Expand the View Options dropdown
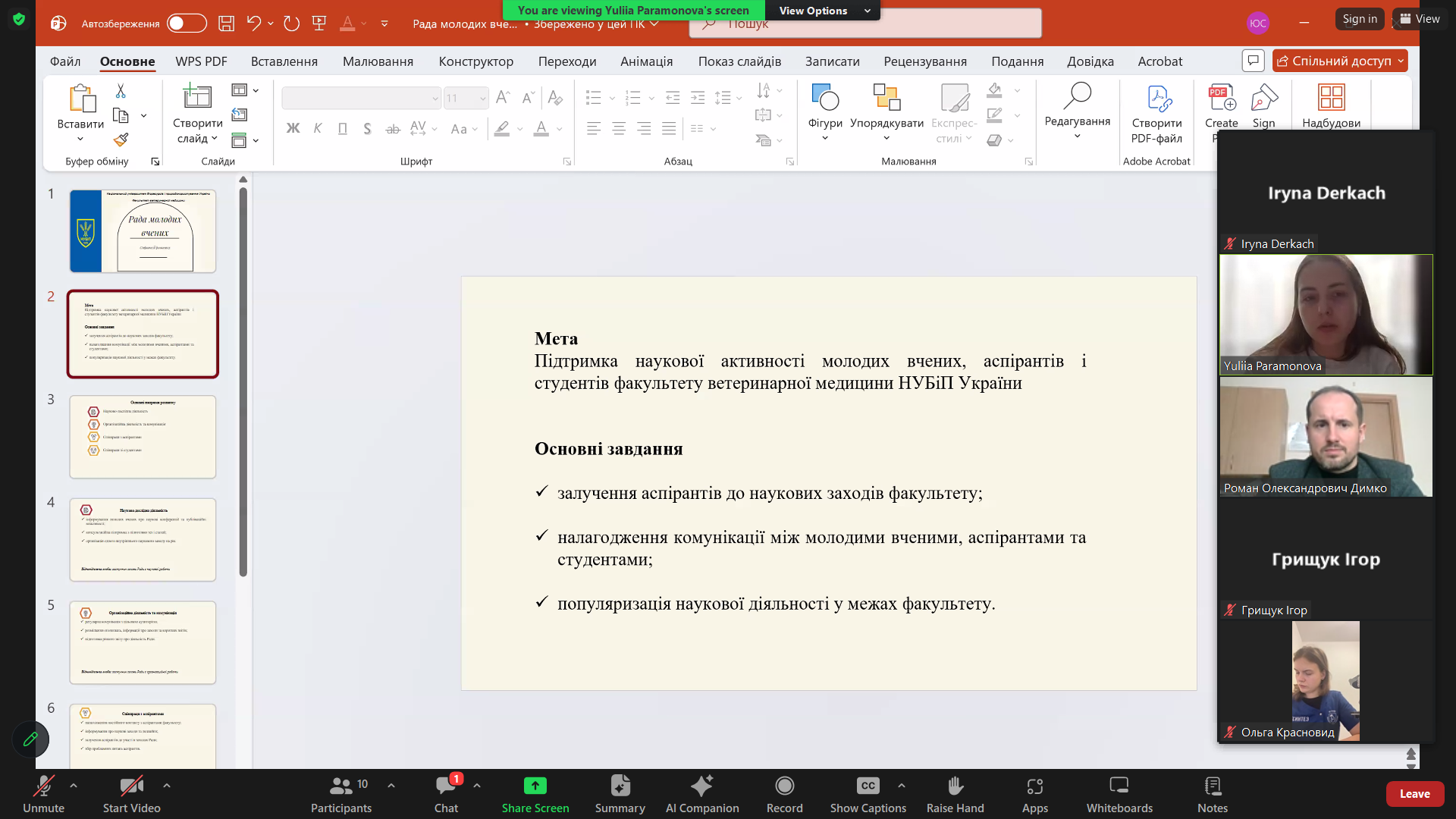 823,11
